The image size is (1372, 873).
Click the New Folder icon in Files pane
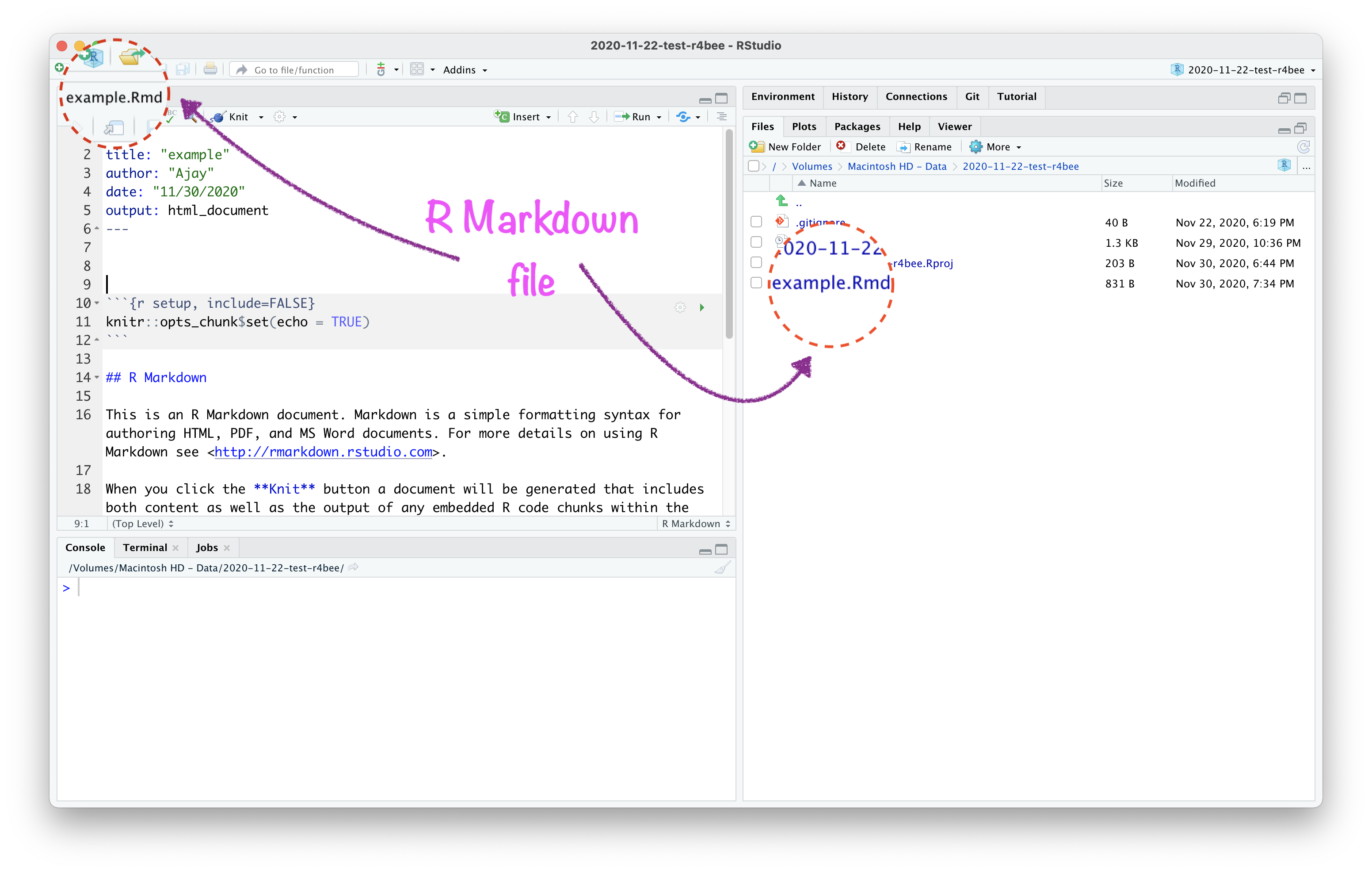(x=757, y=146)
